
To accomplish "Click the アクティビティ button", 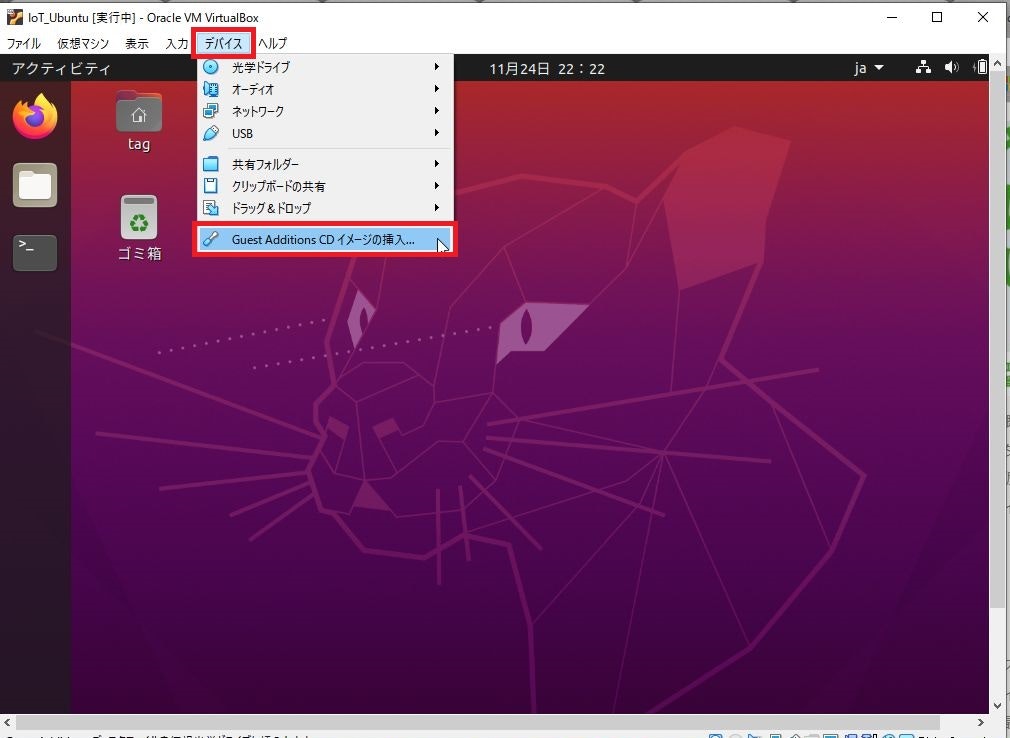I will (61, 68).
